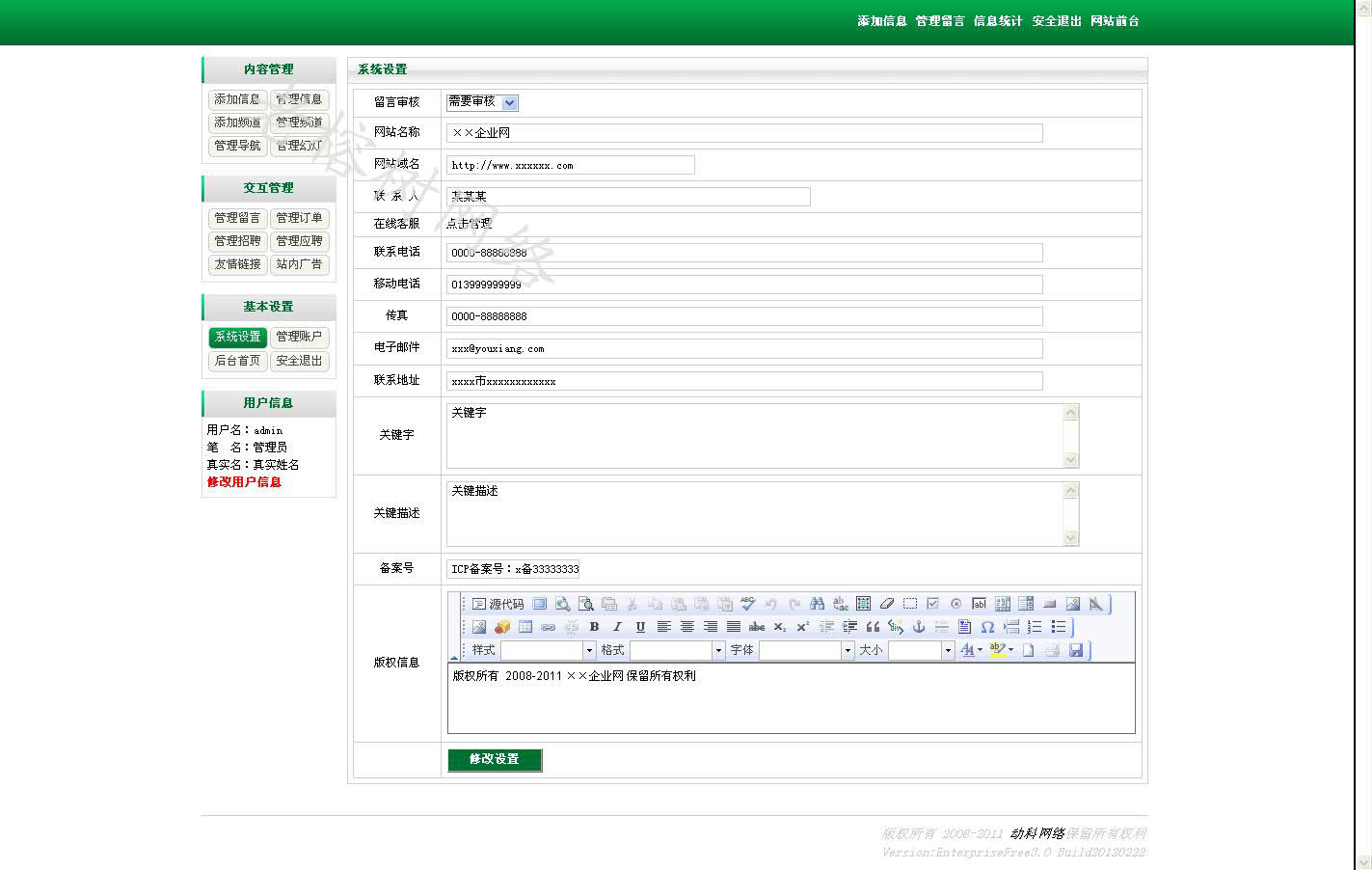Image resolution: width=1372 pixels, height=870 pixels.
Task: Apply Strikethrough formatting
Action: tap(757, 627)
